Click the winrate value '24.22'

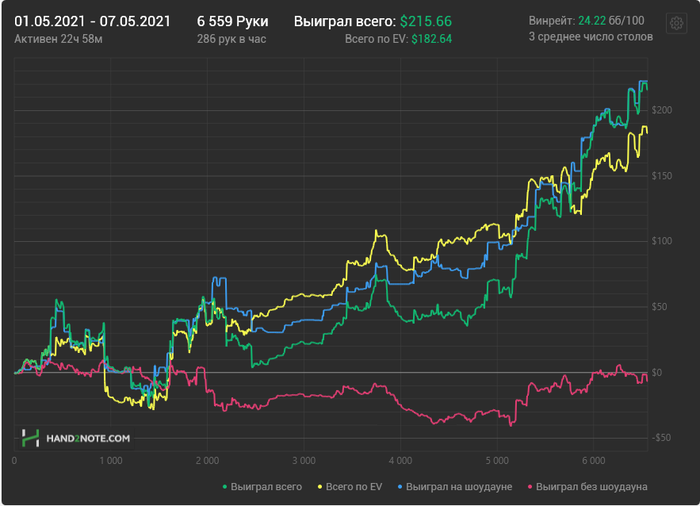click(592, 21)
